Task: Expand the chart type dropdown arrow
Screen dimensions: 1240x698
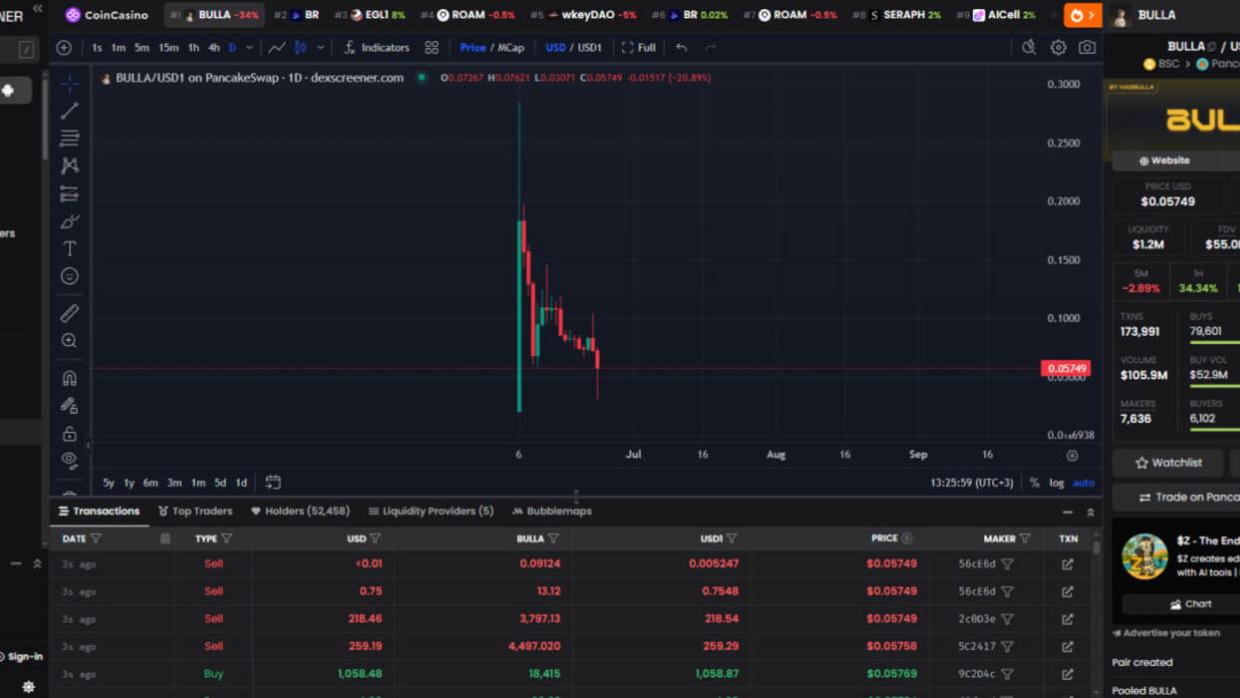Action: [x=321, y=47]
